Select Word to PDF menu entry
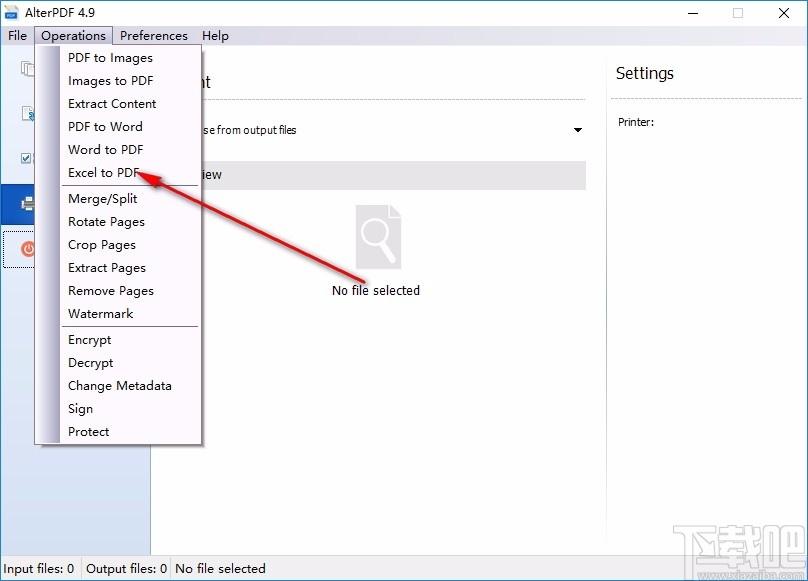Image resolution: width=808 pixels, height=581 pixels. [106, 150]
